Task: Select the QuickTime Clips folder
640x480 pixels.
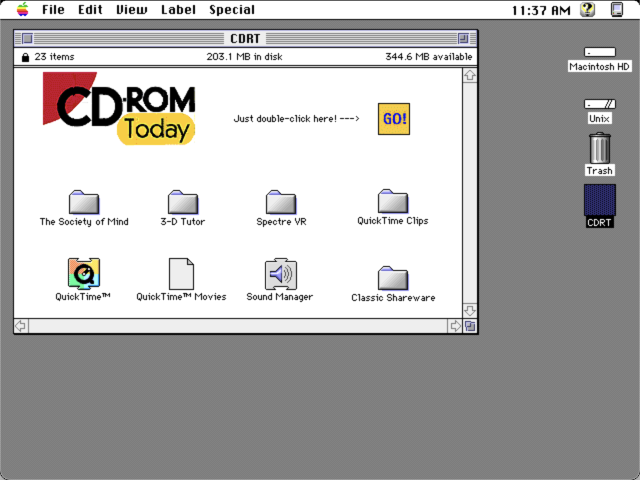Action: [393, 201]
